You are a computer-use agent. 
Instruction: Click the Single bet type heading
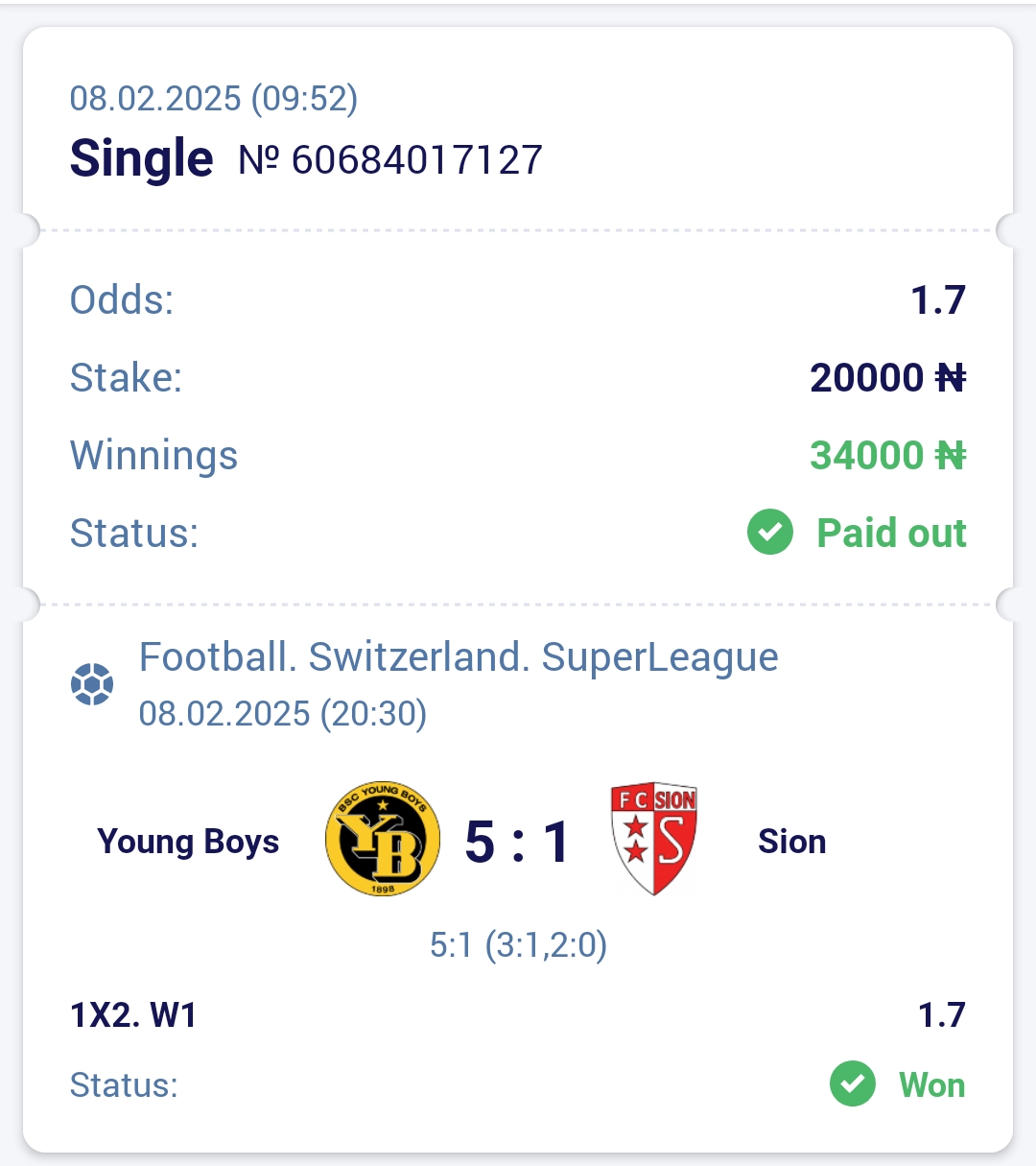point(141,158)
